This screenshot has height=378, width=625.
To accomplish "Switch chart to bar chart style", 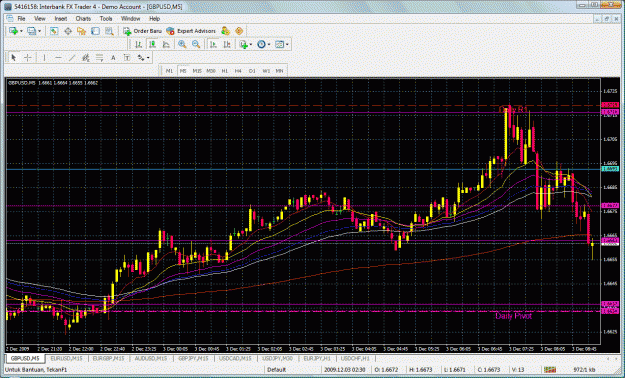I will tap(138, 45).
